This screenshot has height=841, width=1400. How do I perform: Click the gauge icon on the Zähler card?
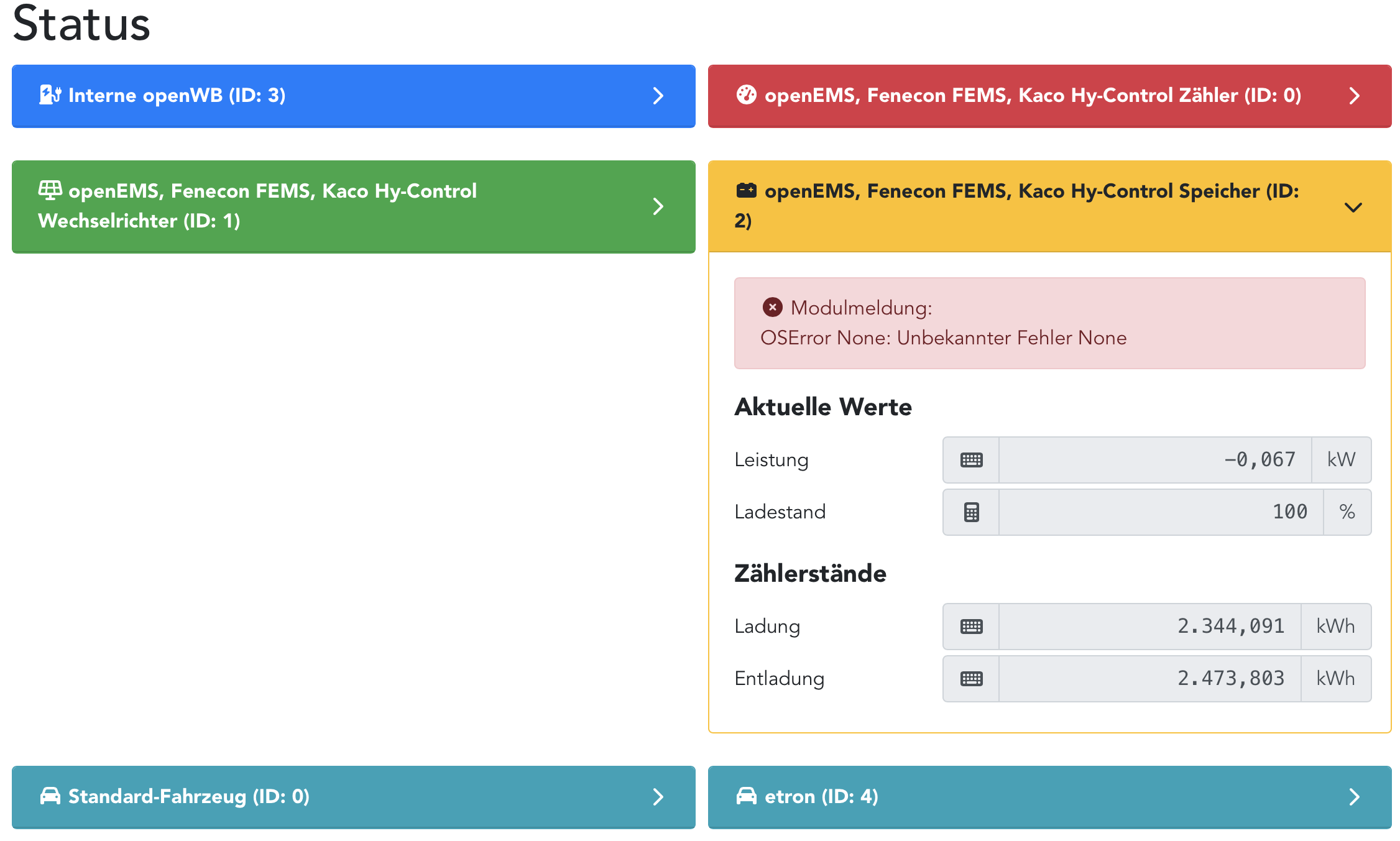[x=746, y=95]
